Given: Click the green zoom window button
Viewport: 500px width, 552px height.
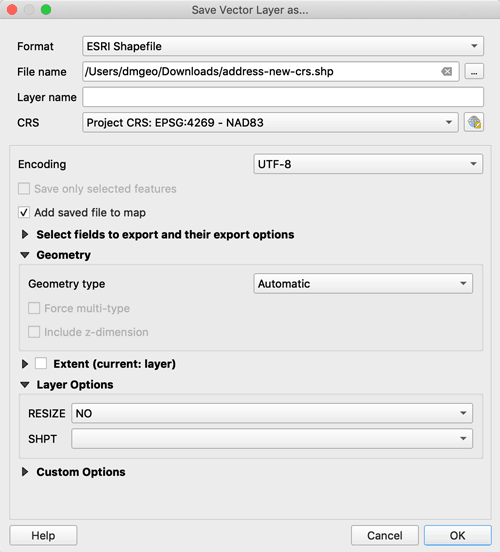Looking at the screenshot, I should (46, 10).
